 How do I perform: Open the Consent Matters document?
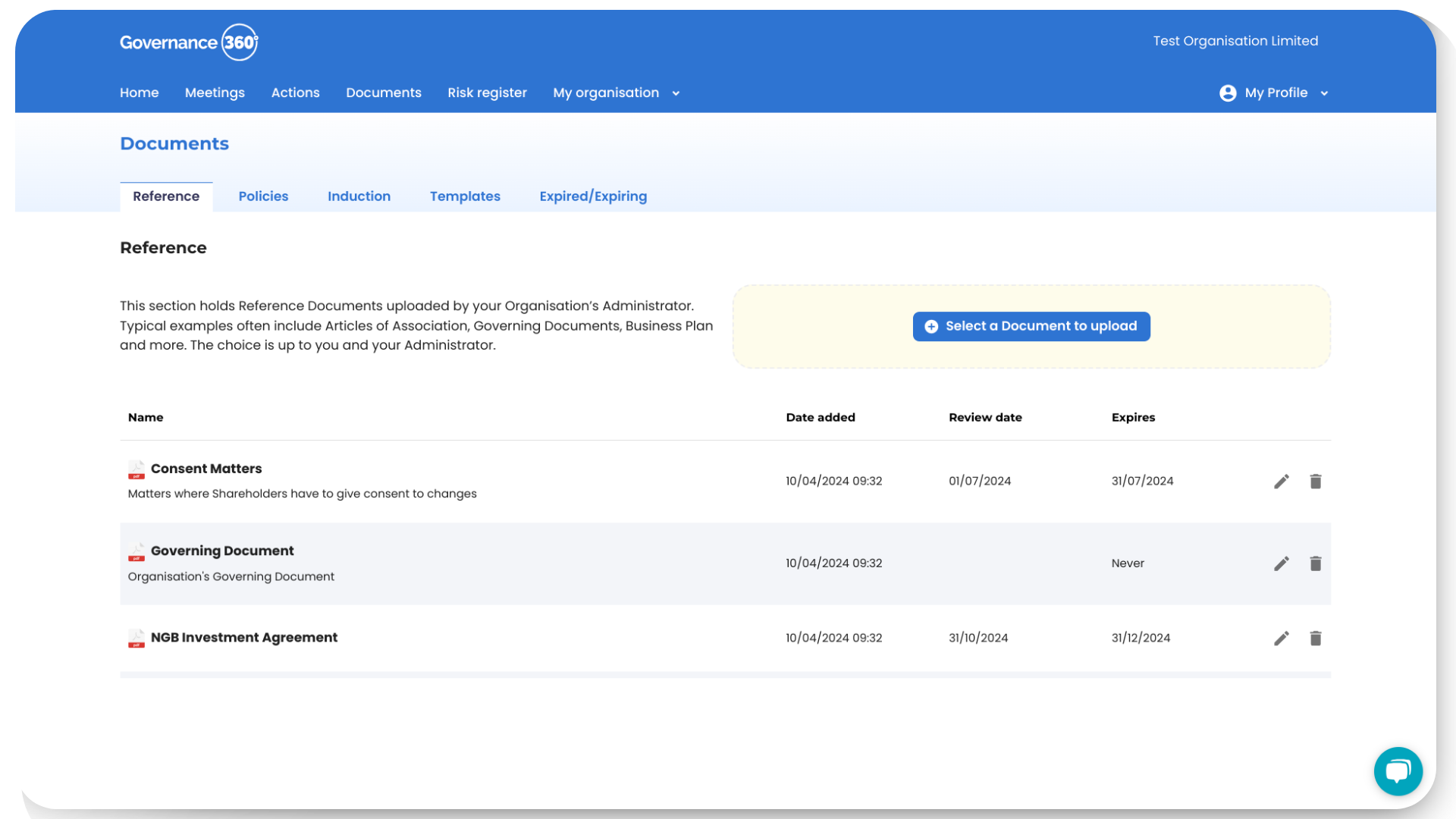tap(206, 469)
